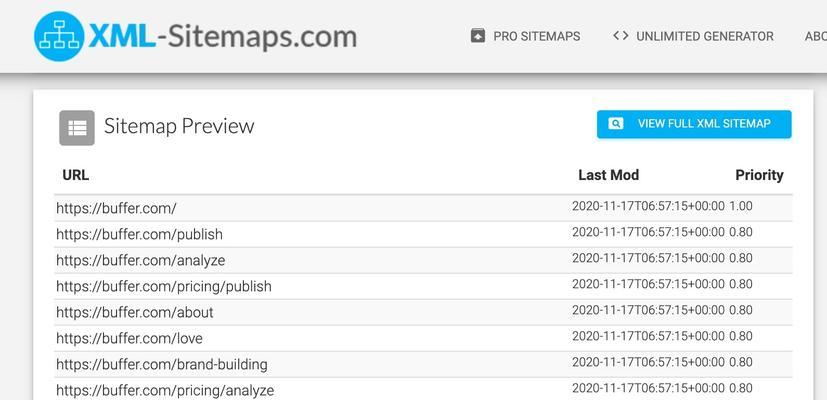The width and height of the screenshot is (827, 400).
Task: Select the buffer.com/pricing/analyze URL
Action: point(165,391)
